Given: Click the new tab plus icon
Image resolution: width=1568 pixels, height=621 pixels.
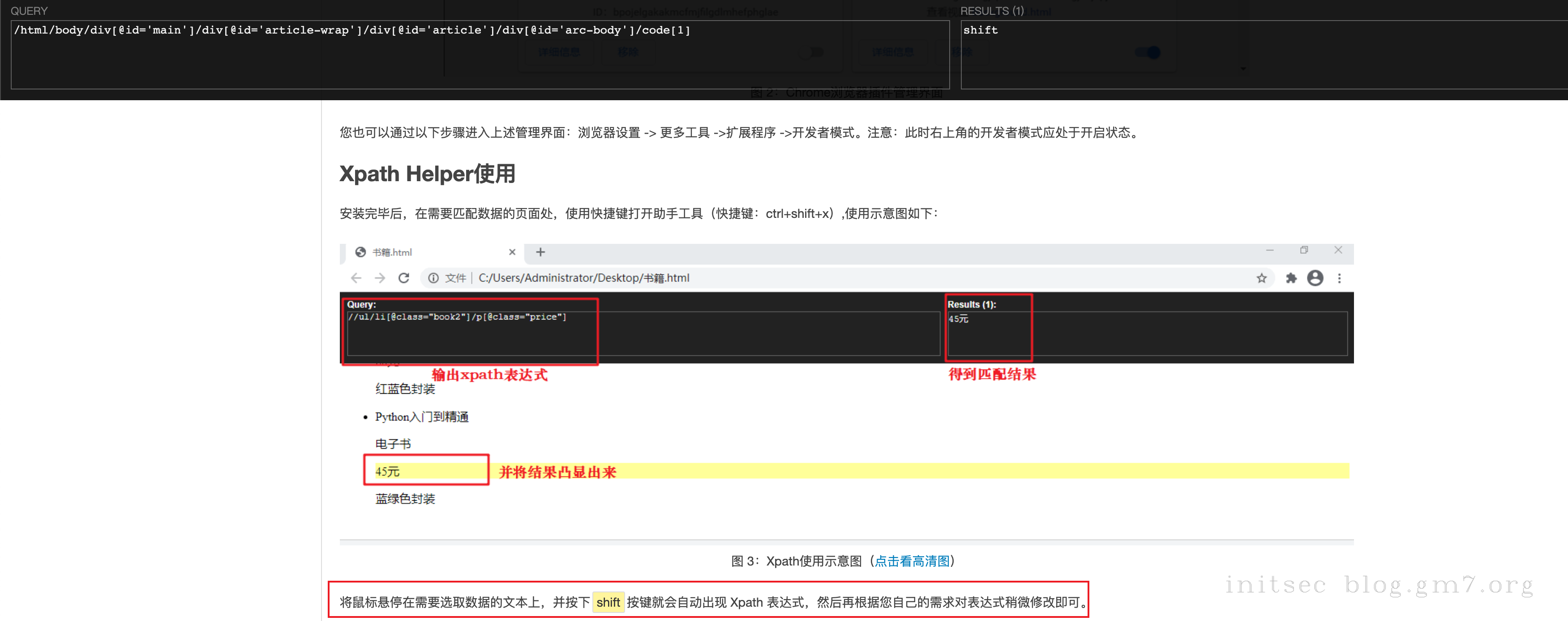Looking at the screenshot, I should [540, 252].
